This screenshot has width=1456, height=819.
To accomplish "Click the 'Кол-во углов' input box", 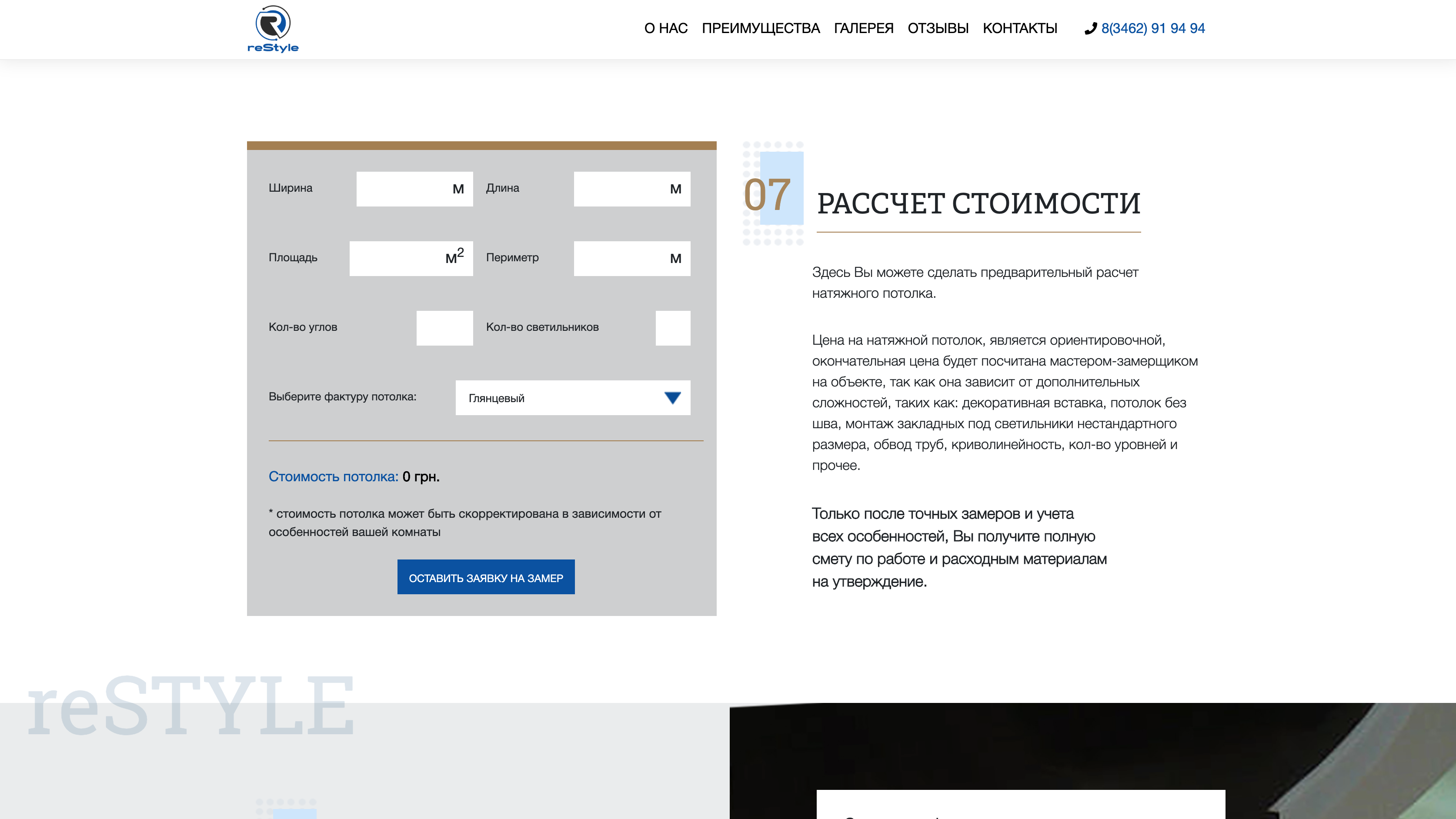I will pyautogui.click(x=444, y=328).
